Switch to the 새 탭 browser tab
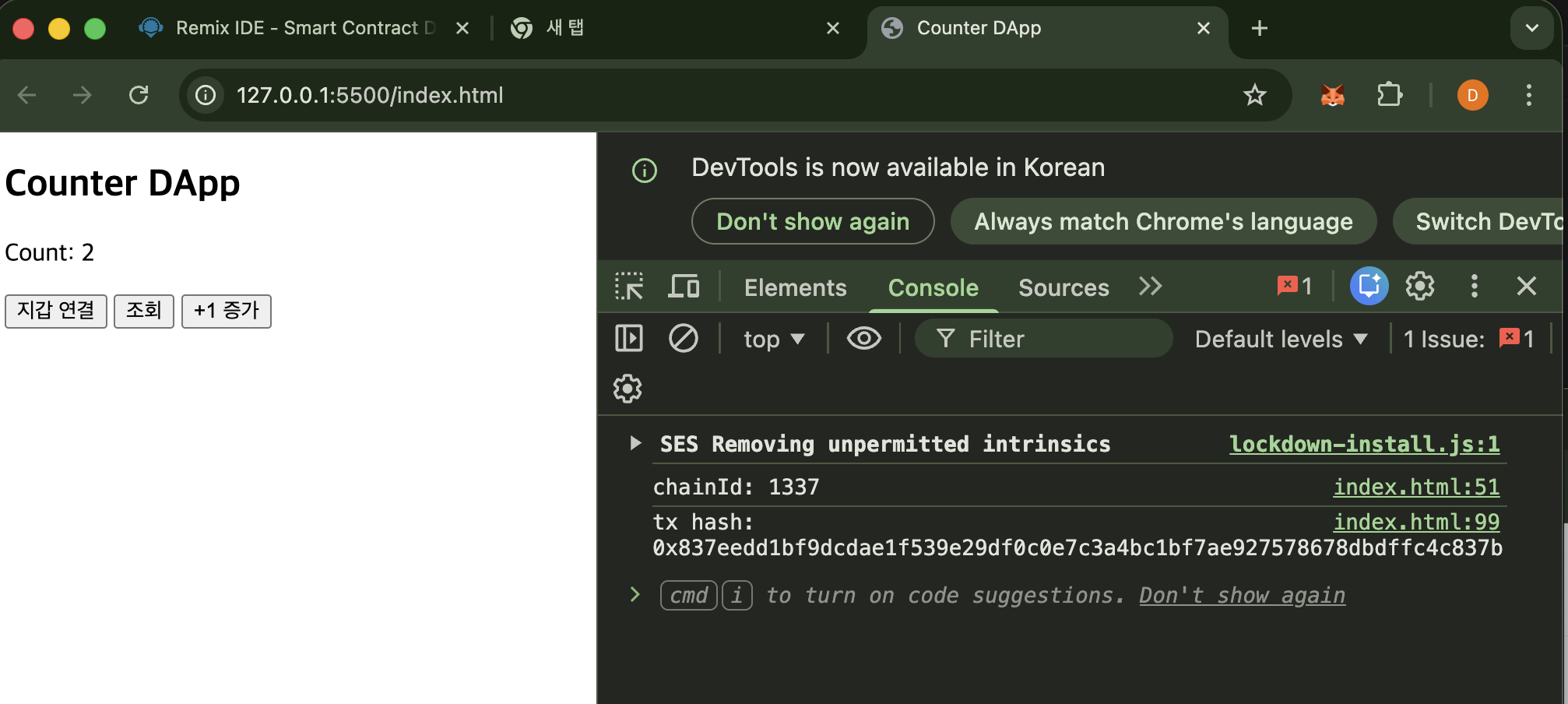 tap(677, 29)
